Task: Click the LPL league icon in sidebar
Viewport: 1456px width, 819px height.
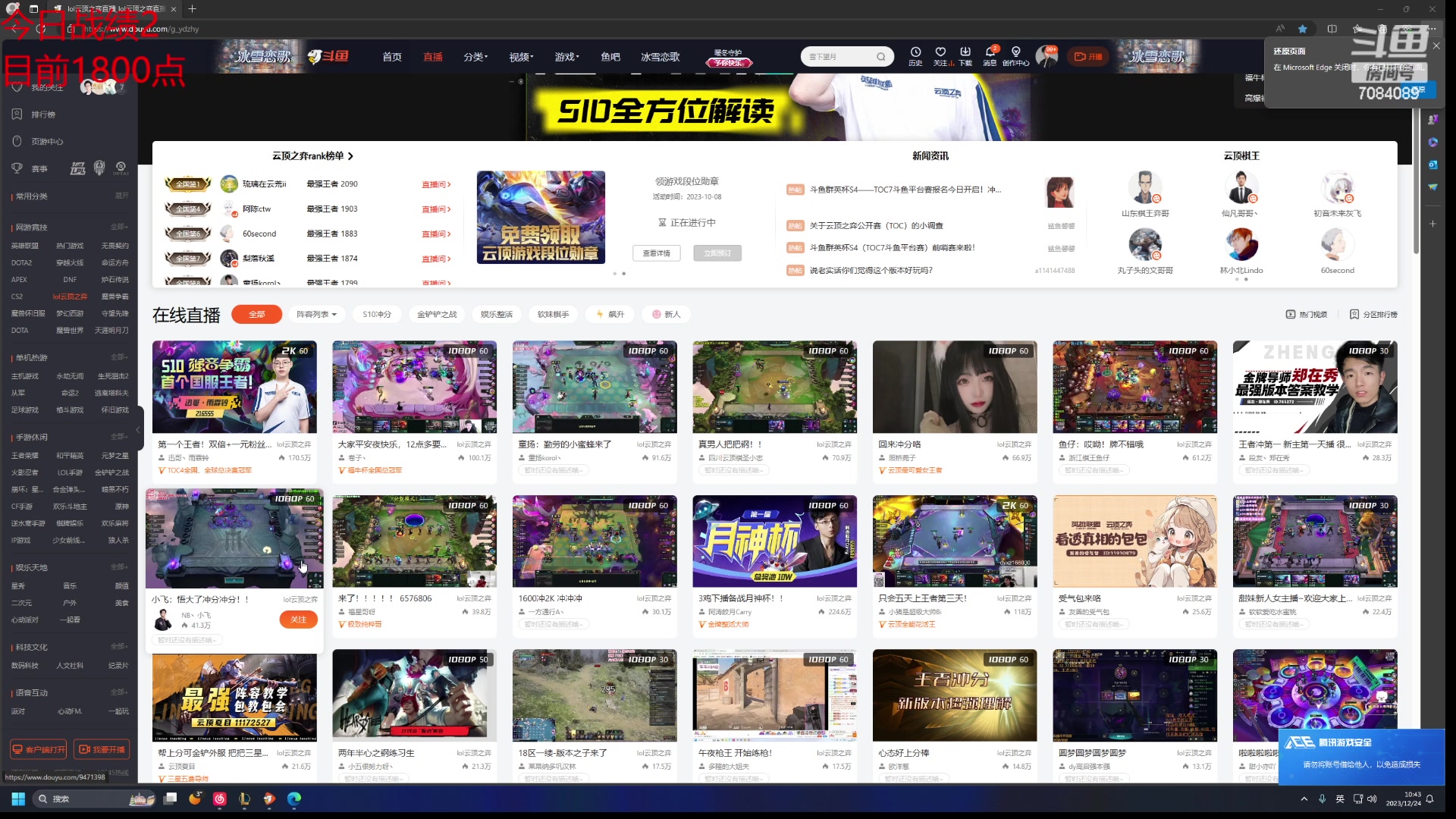Action: (77, 168)
